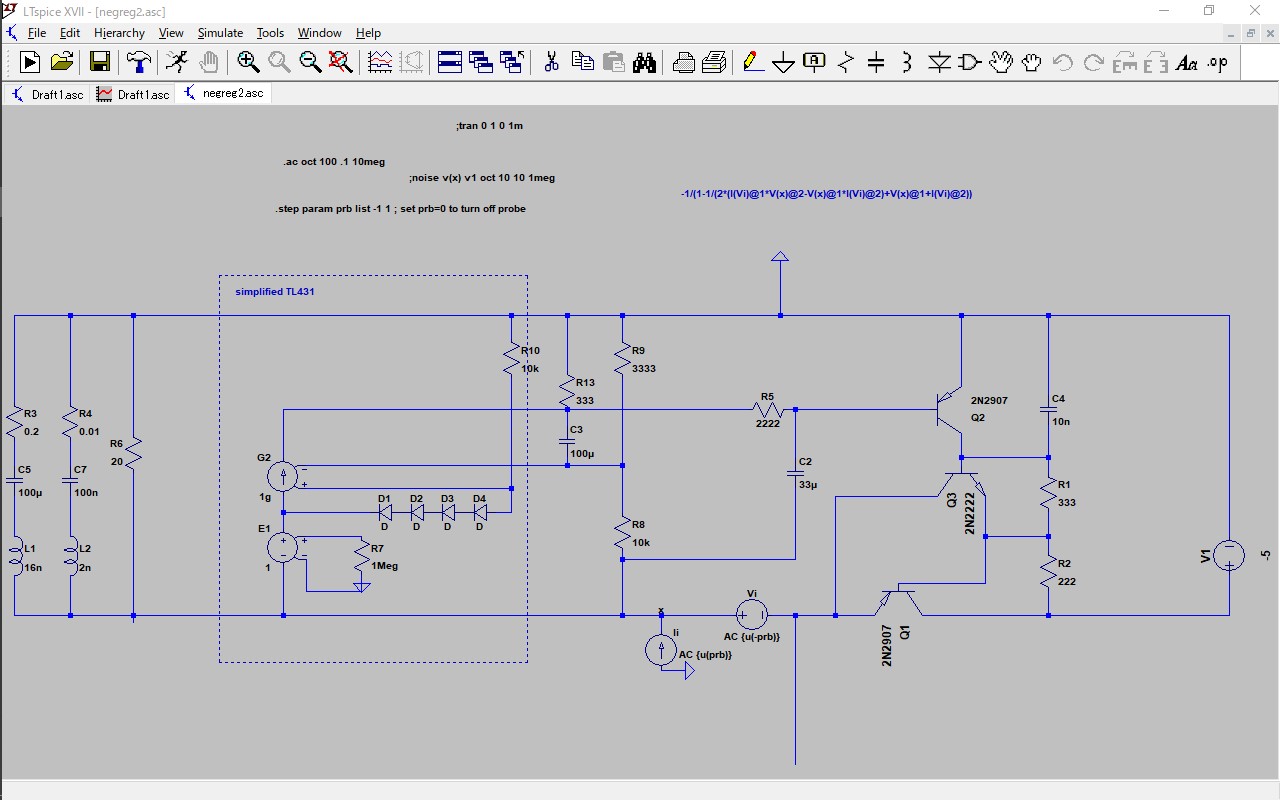Place a ground symbol from the toolbar
This screenshot has height=800, width=1280.
tap(784, 62)
